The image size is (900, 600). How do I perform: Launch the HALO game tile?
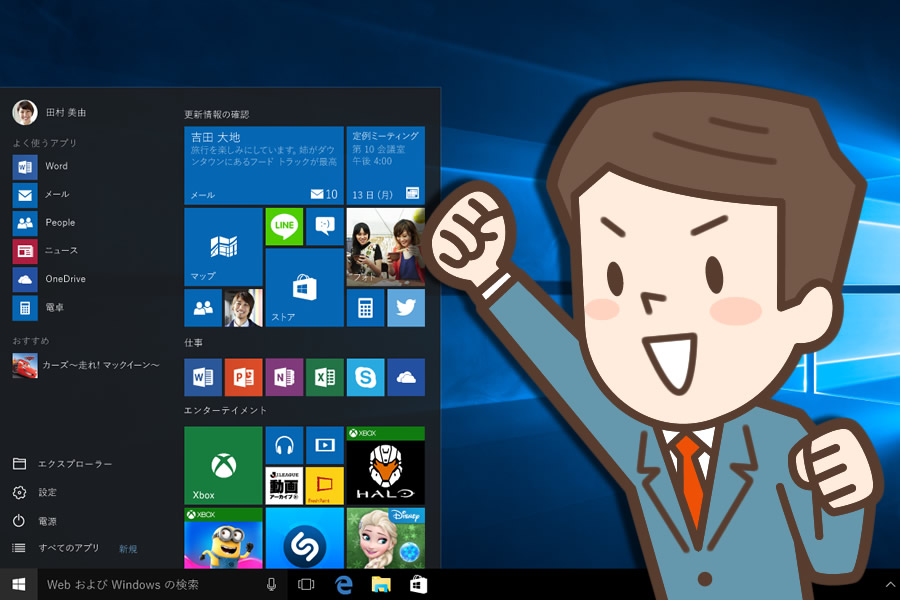point(386,465)
